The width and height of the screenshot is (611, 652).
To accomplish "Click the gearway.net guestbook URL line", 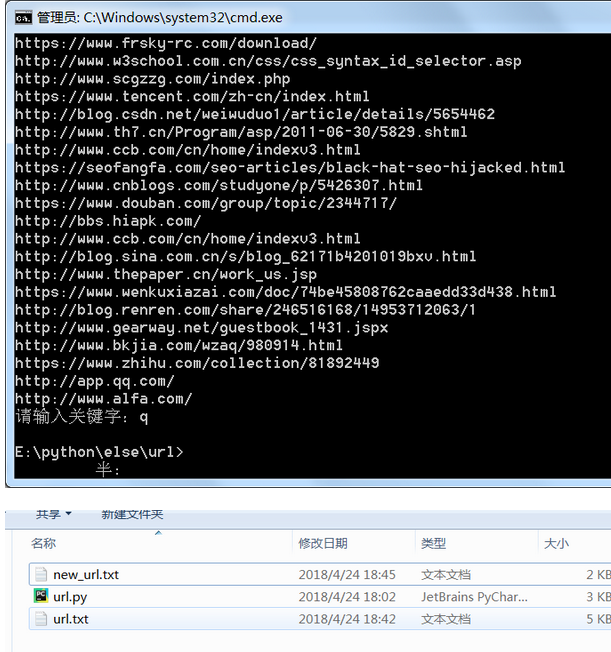I will click(201, 328).
